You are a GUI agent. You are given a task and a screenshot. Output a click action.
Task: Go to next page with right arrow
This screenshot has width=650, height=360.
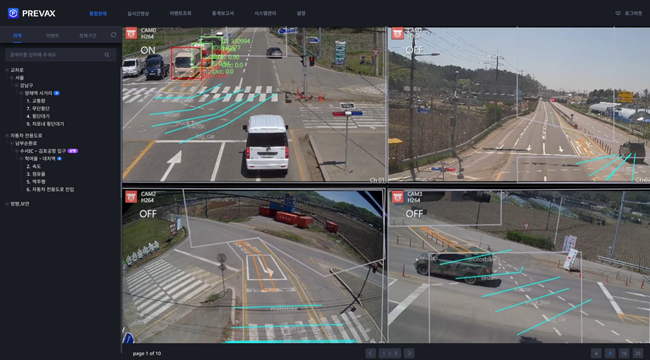click(409, 353)
